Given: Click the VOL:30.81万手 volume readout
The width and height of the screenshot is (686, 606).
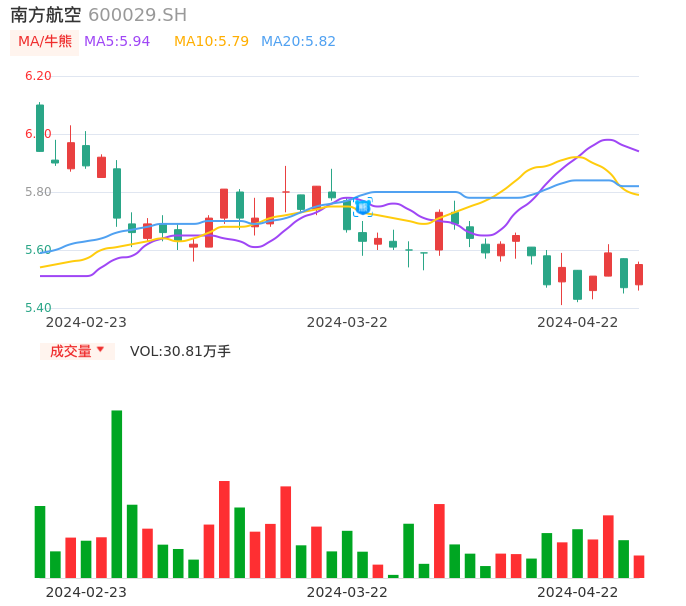Looking at the screenshot, I should [180, 351].
